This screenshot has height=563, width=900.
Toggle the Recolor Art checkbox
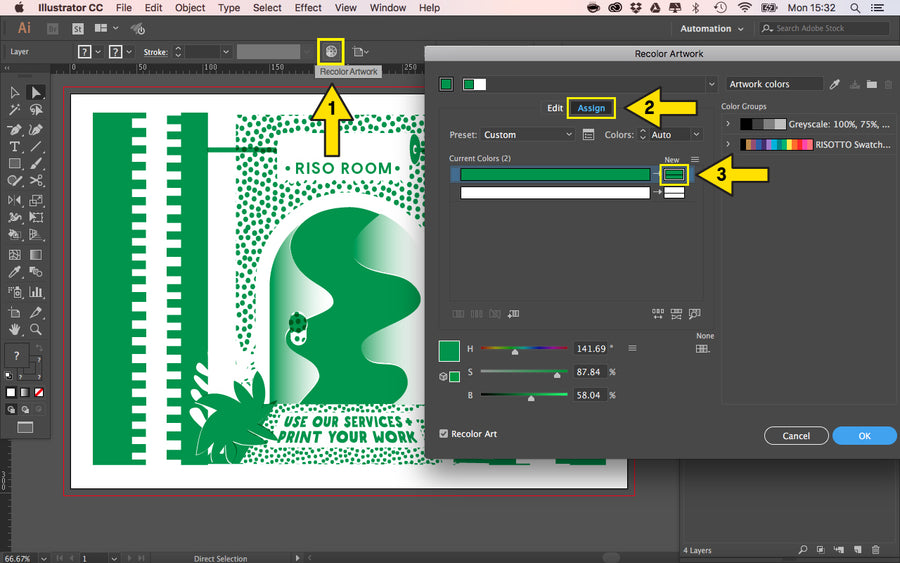coord(443,434)
